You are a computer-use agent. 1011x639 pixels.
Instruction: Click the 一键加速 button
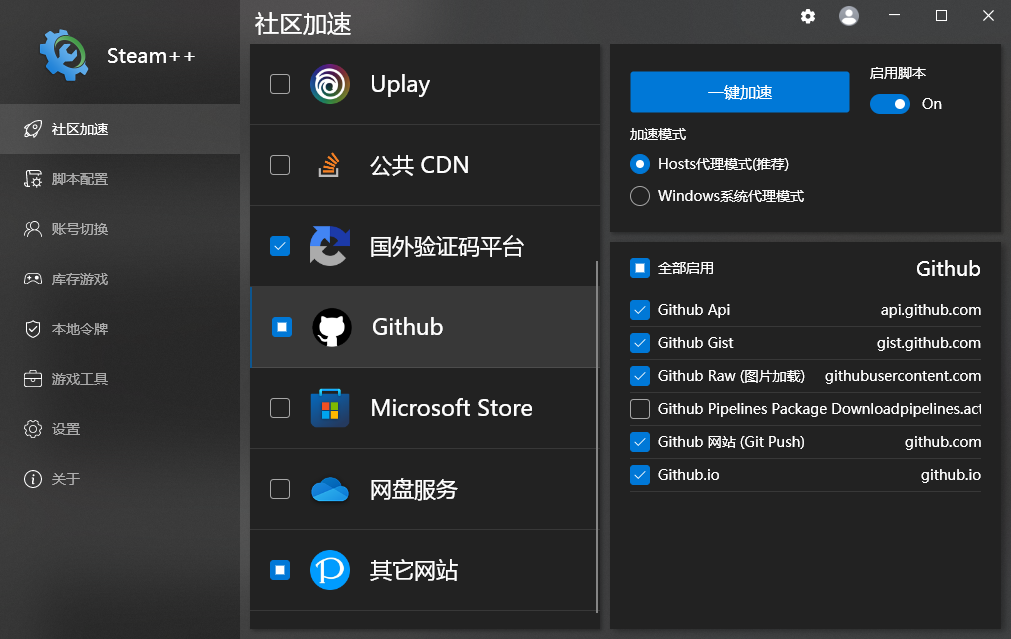740,92
